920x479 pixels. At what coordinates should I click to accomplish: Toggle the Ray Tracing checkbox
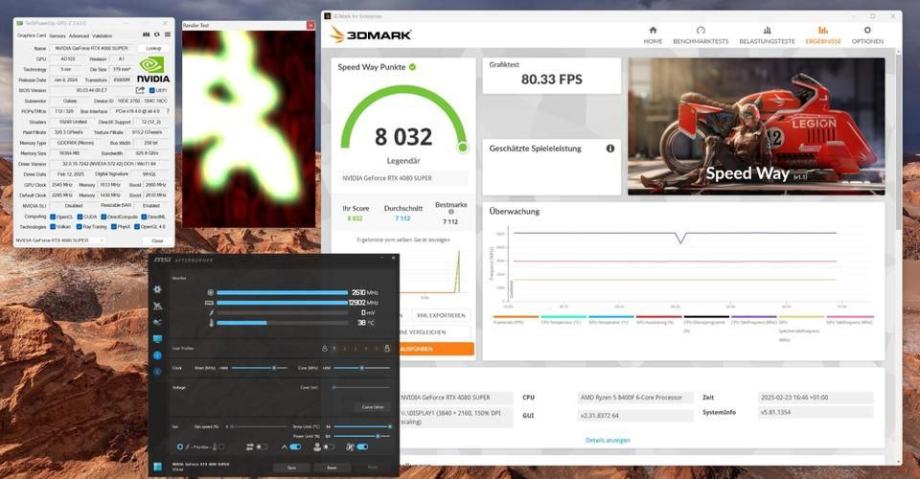click(79, 227)
